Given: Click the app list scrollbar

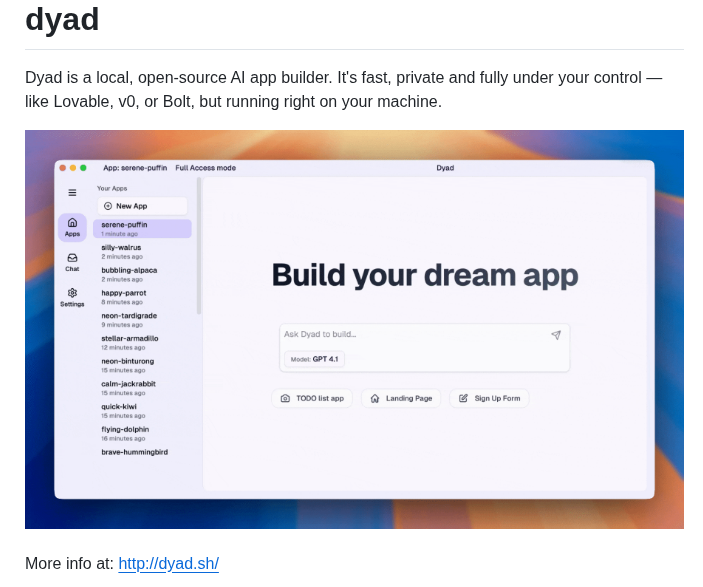Looking at the screenshot, I should tap(199, 247).
